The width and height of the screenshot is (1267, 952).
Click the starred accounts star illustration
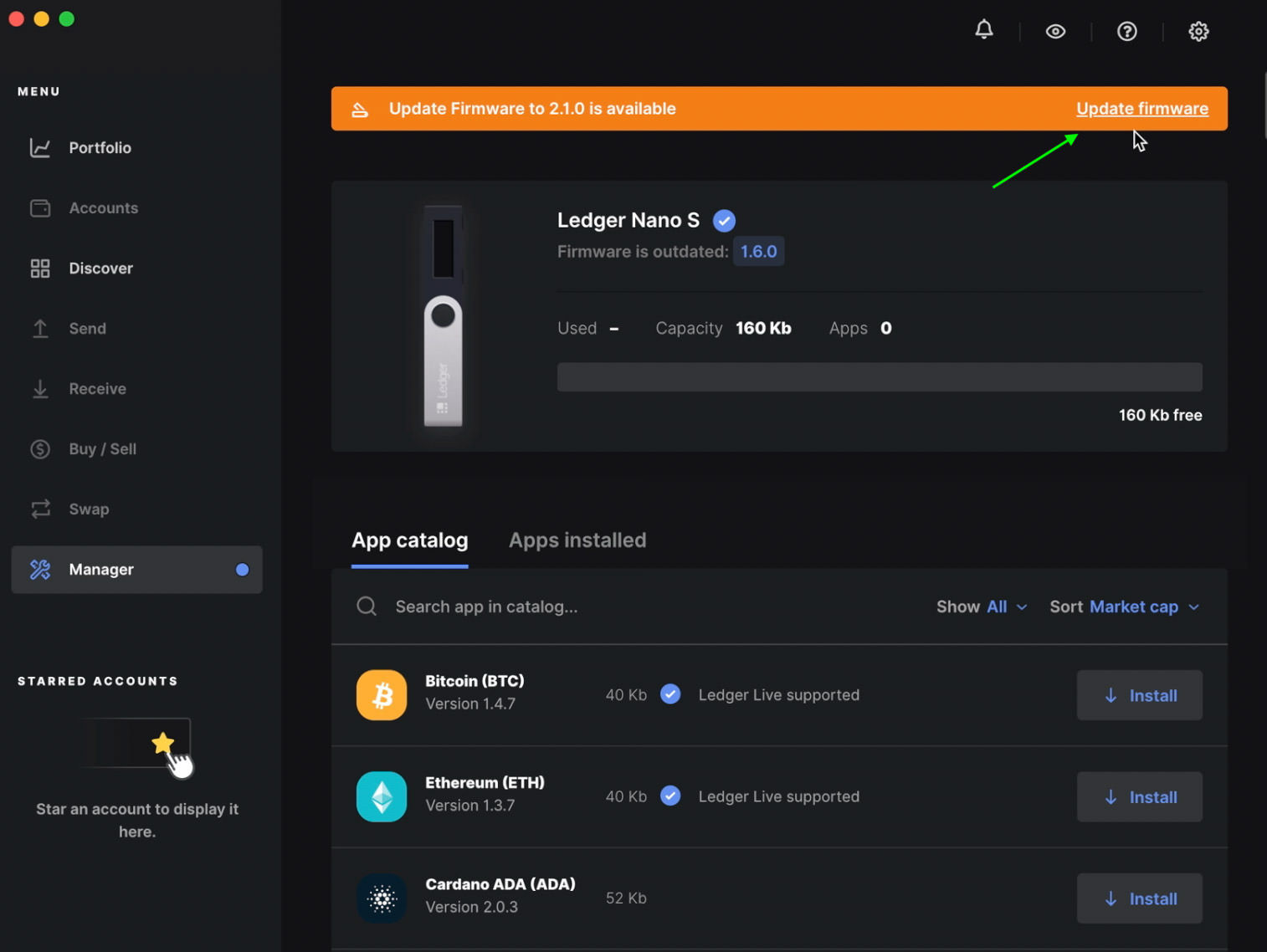click(163, 743)
